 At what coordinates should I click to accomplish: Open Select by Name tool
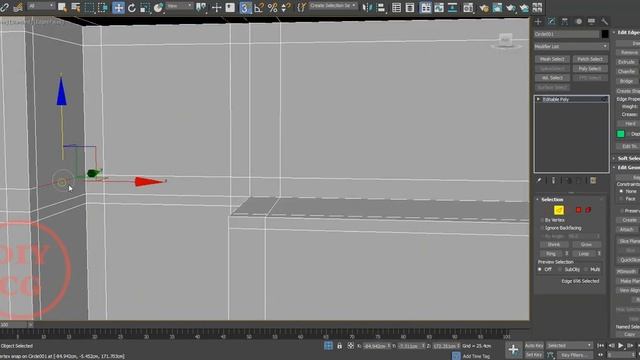click(76, 7)
